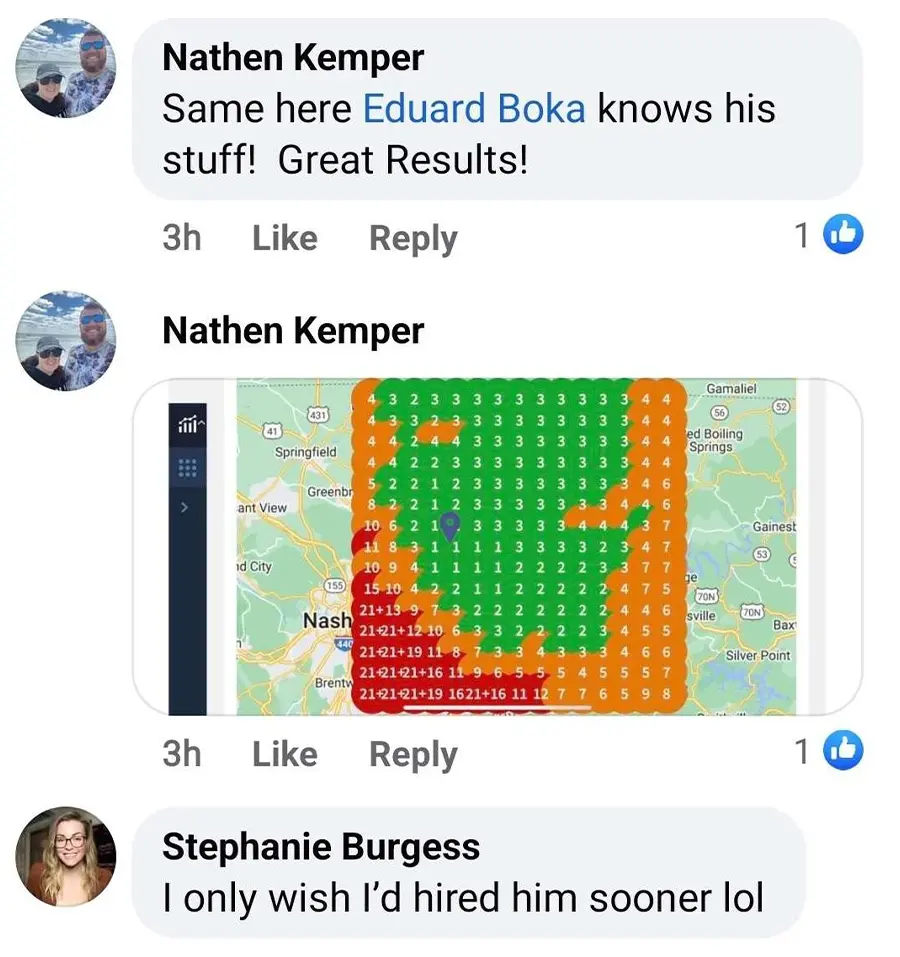
Task: Expand sidebar with the chevron arrow
Action: coord(185,507)
